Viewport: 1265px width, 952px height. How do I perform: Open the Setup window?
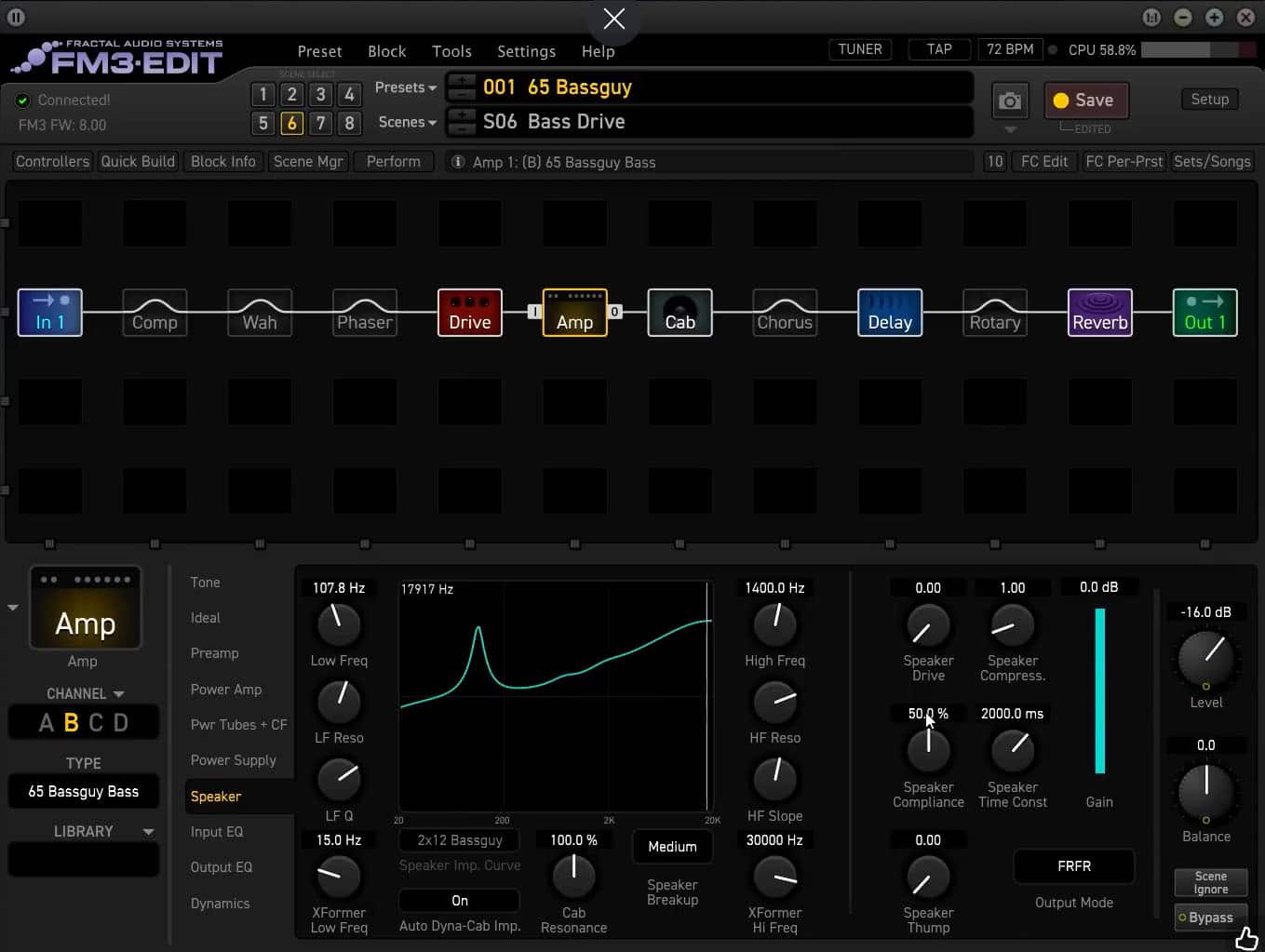(1210, 100)
